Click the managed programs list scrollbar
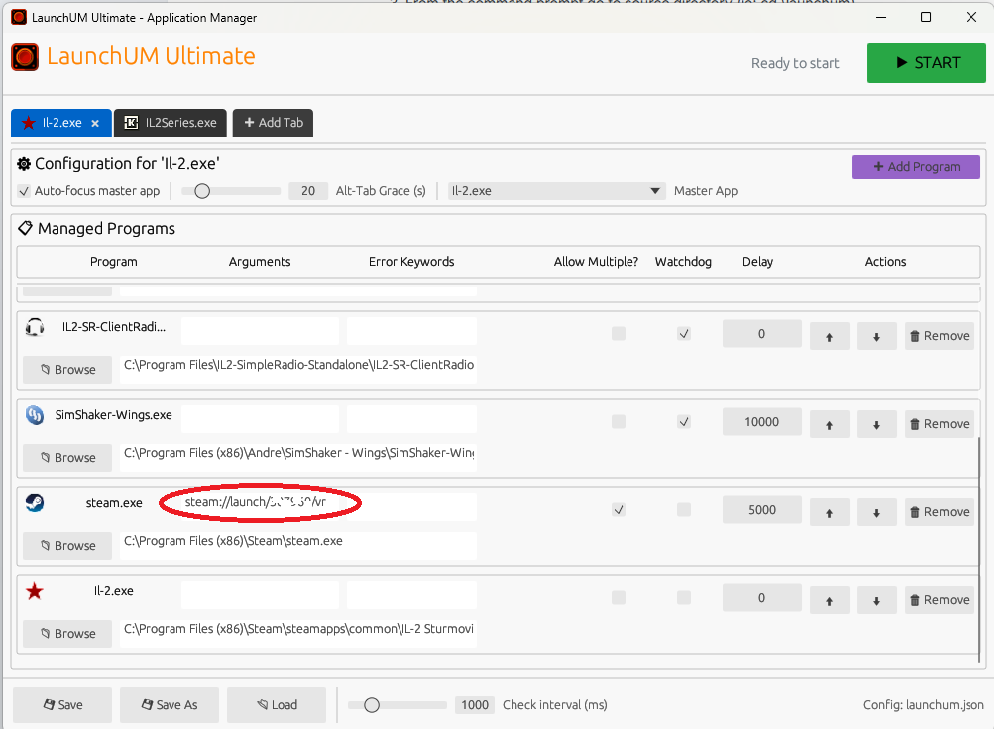The width and height of the screenshot is (994, 729). (x=979, y=549)
